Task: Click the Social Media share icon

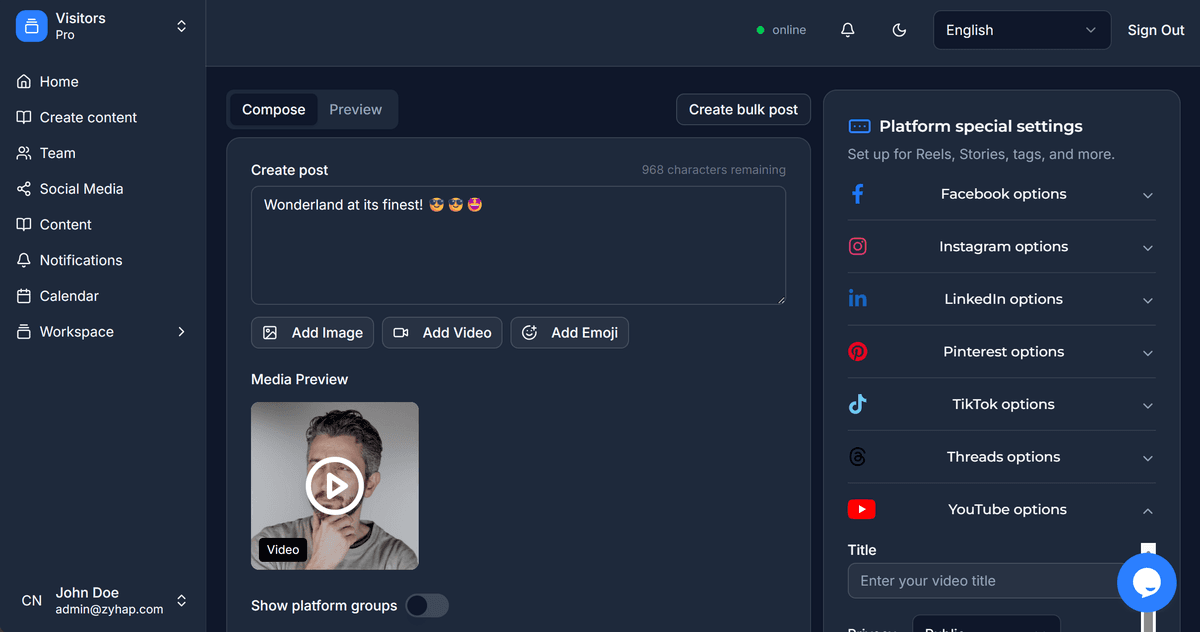Action: click(x=24, y=189)
